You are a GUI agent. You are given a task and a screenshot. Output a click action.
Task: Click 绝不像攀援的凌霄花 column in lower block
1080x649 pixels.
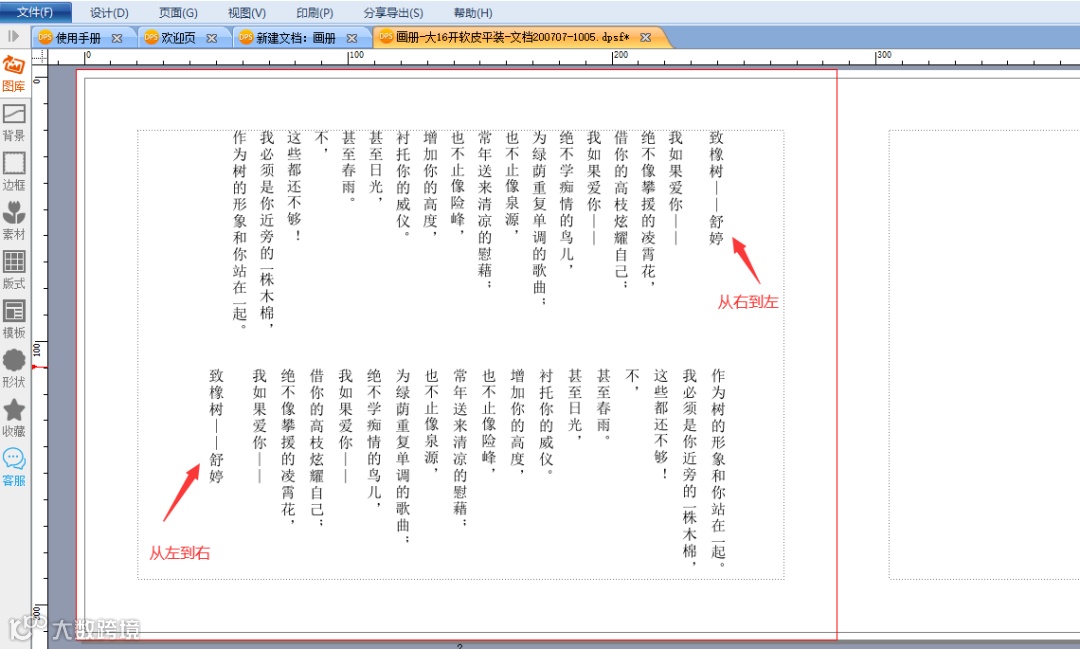(x=288, y=446)
